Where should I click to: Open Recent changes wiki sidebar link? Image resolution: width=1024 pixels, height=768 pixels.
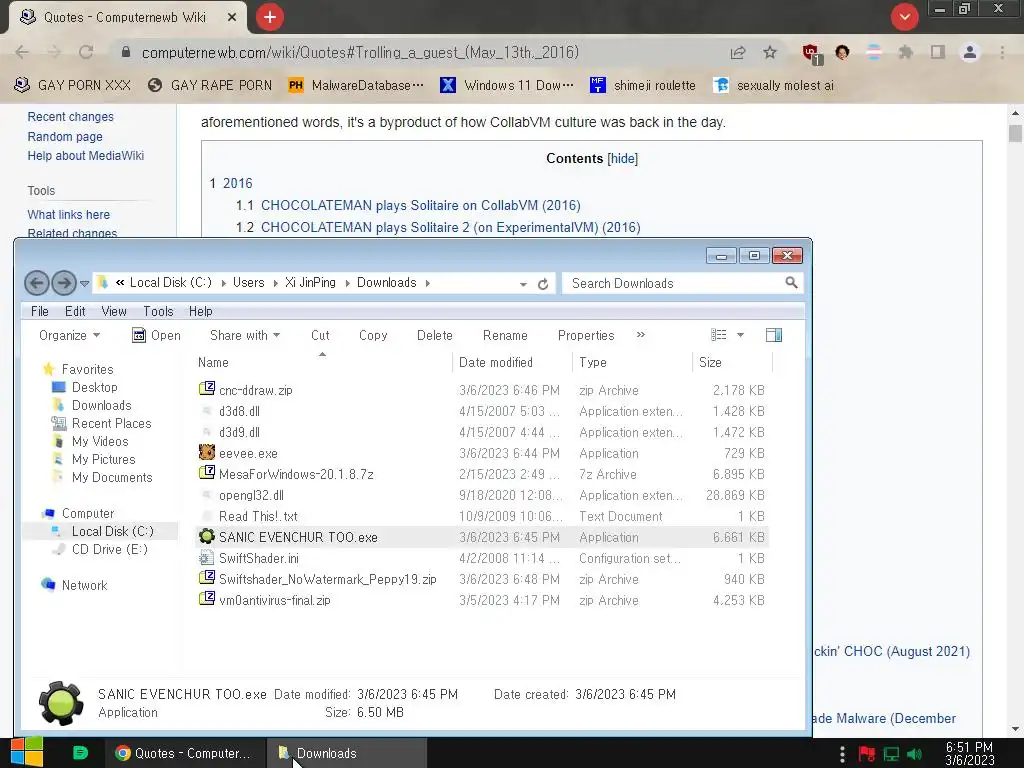click(x=71, y=116)
